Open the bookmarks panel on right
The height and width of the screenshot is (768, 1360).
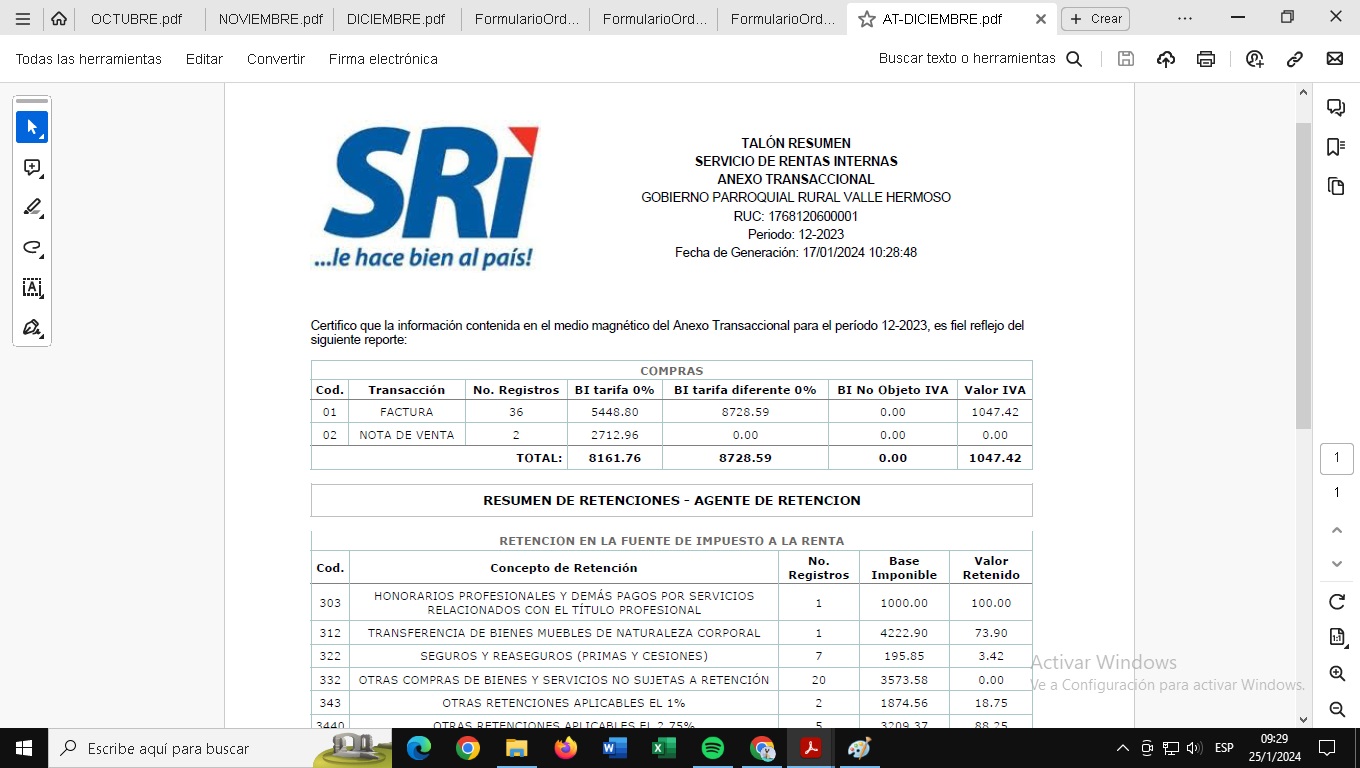click(x=1335, y=147)
